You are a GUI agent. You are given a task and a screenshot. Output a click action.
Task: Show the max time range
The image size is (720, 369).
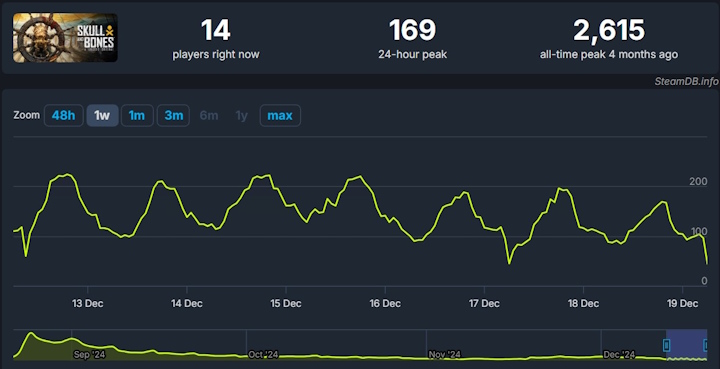coord(280,115)
